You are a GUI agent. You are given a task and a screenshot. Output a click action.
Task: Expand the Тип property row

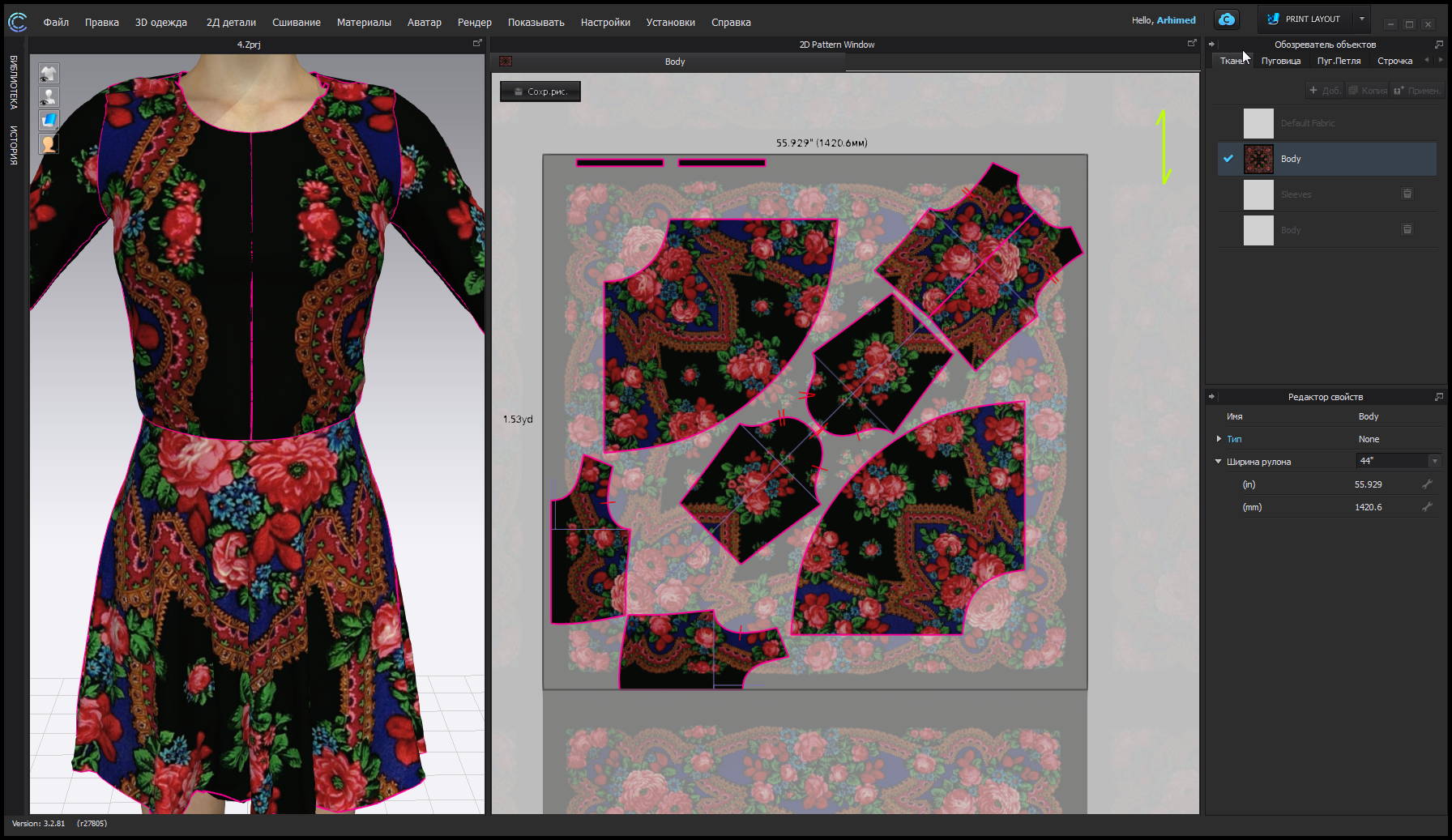coord(1219,439)
